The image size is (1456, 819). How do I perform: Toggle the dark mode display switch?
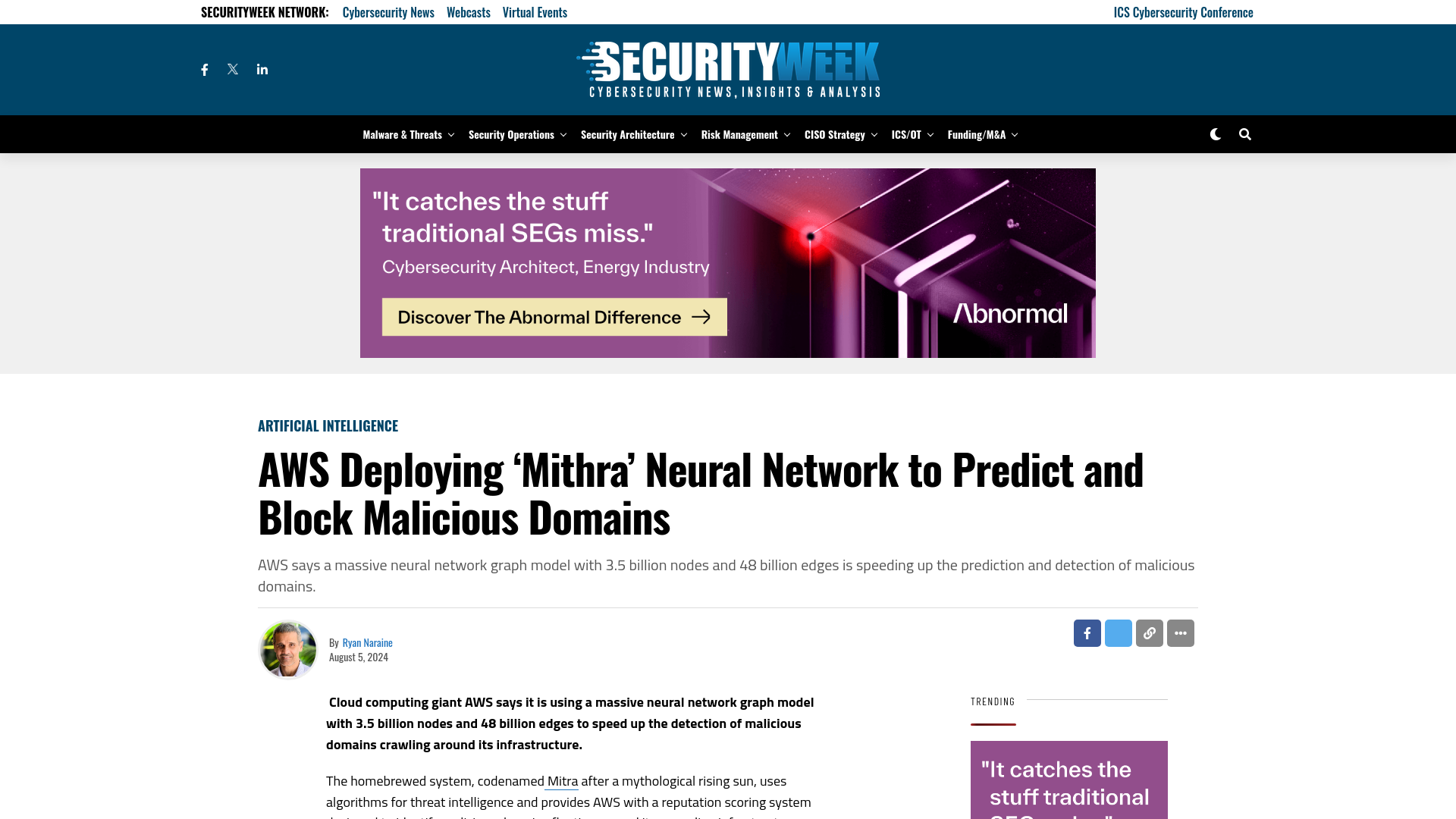pos(1215,133)
